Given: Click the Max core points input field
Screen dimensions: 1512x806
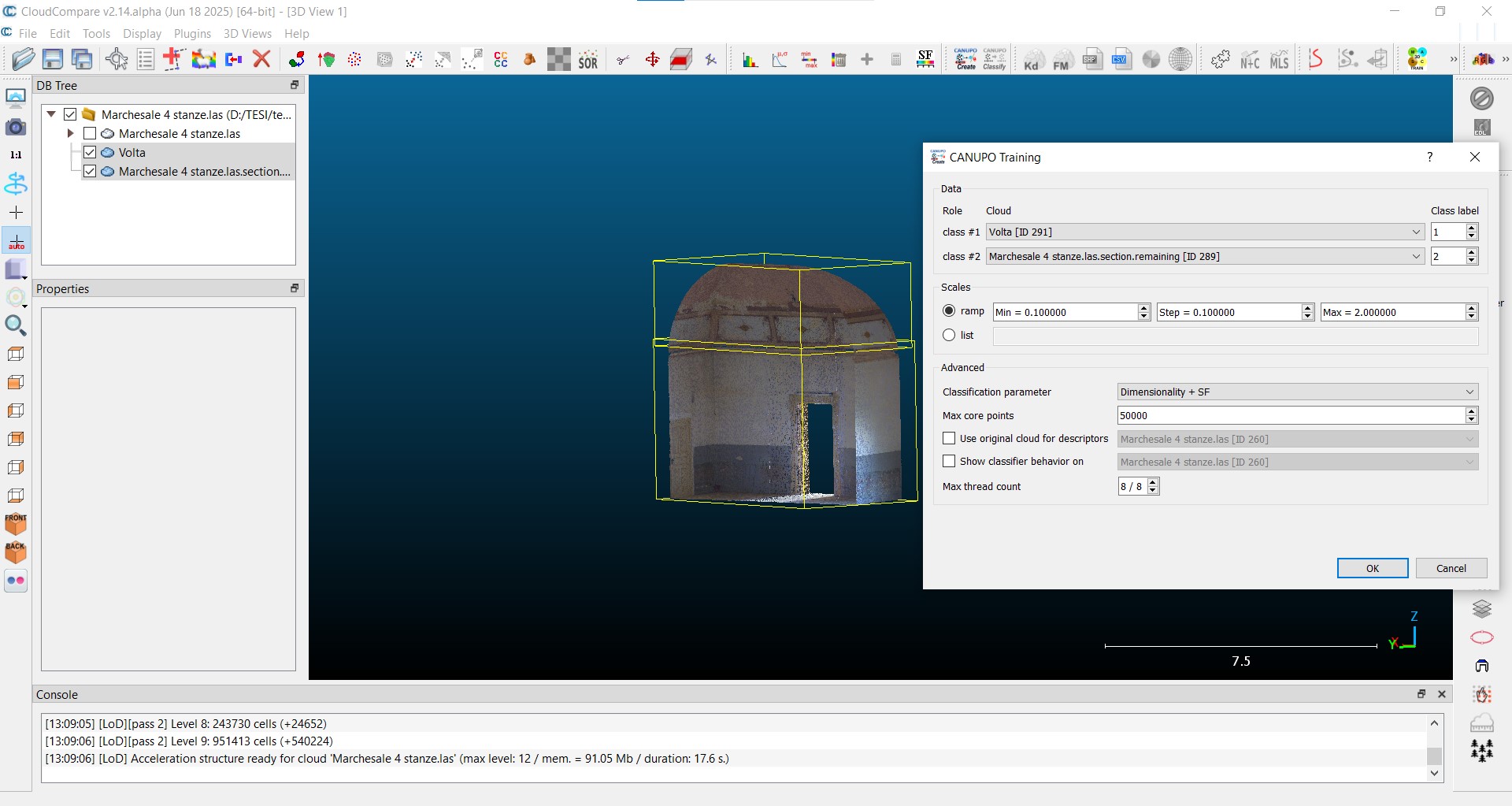Looking at the screenshot, I should (1289, 416).
